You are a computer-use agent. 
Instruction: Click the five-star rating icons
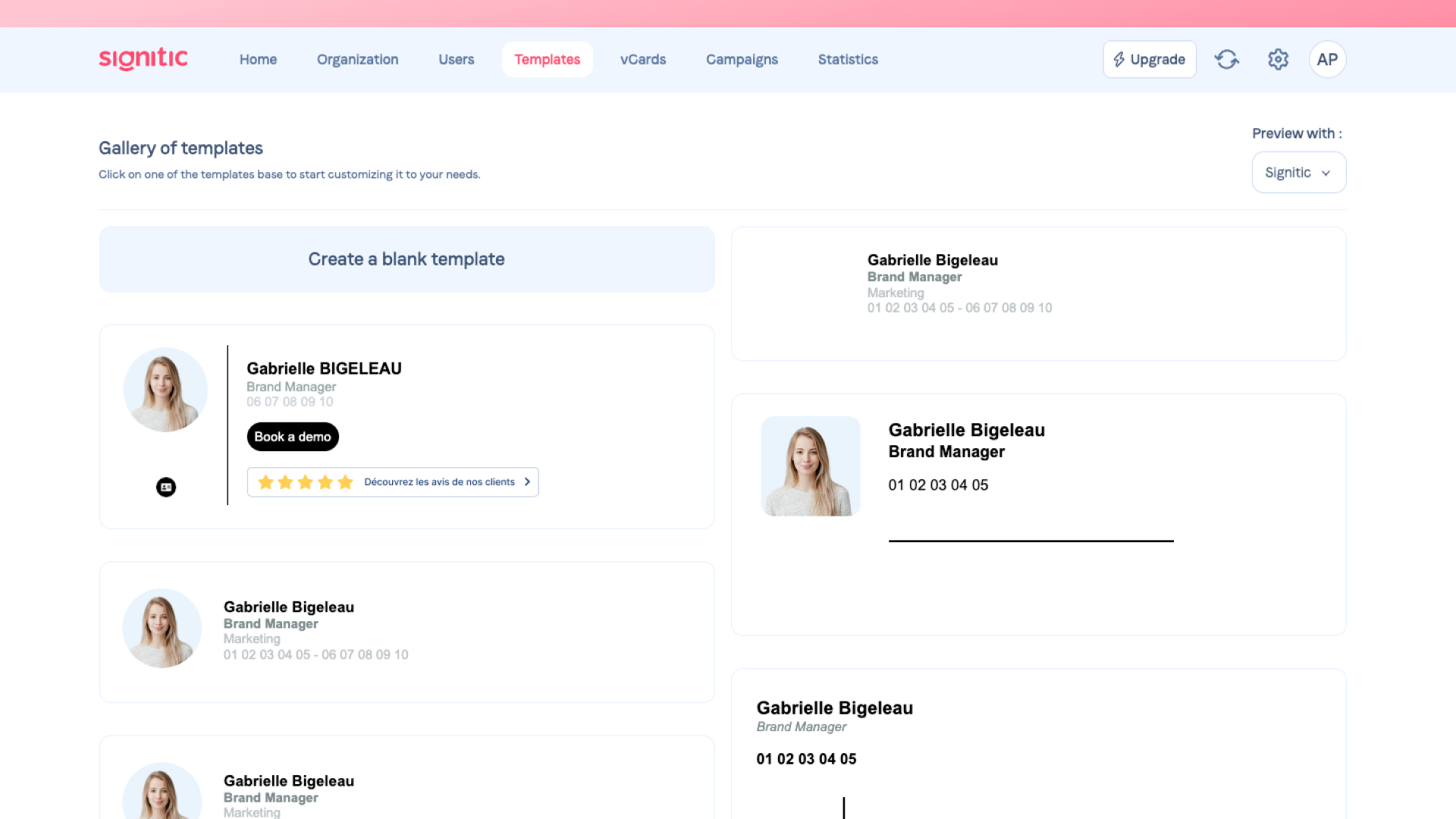point(305,482)
